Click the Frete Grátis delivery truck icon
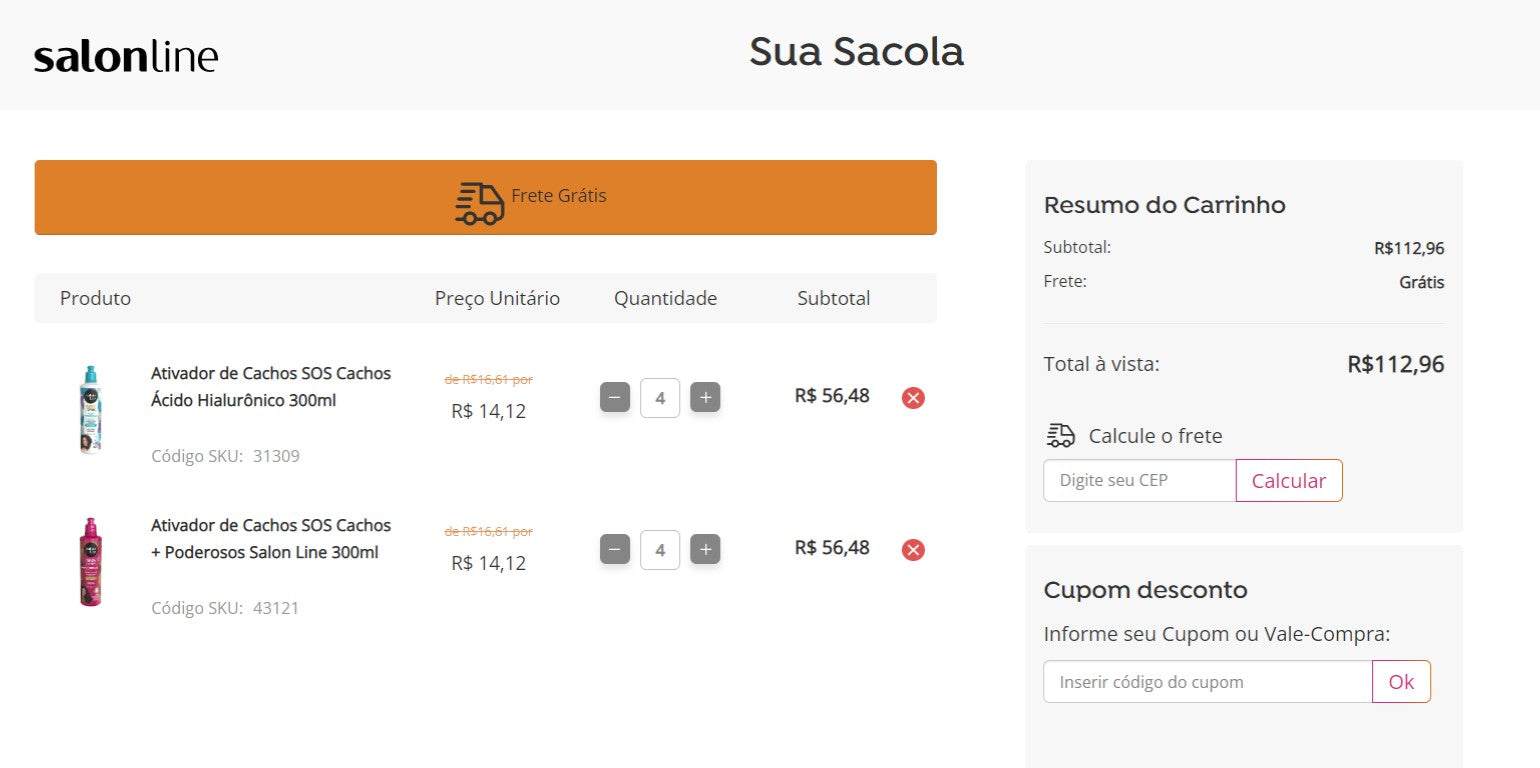Image resolution: width=1540 pixels, height=768 pixels. [x=480, y=204]
